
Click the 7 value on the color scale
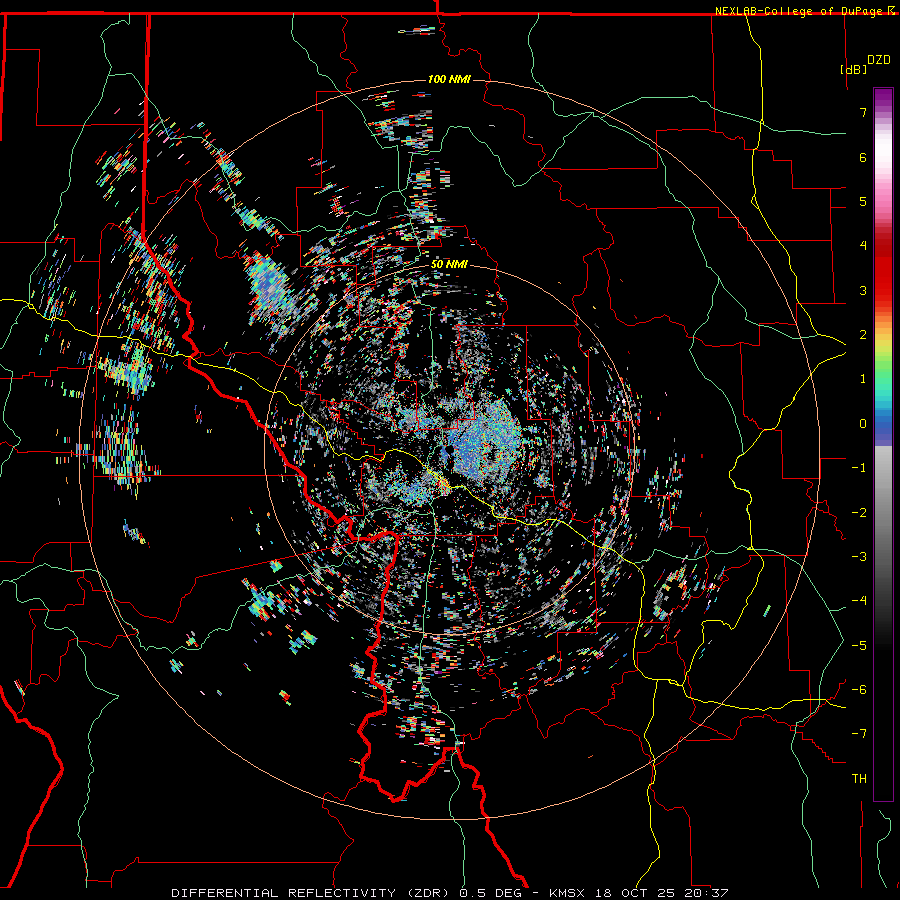click(x=863, y=112)
